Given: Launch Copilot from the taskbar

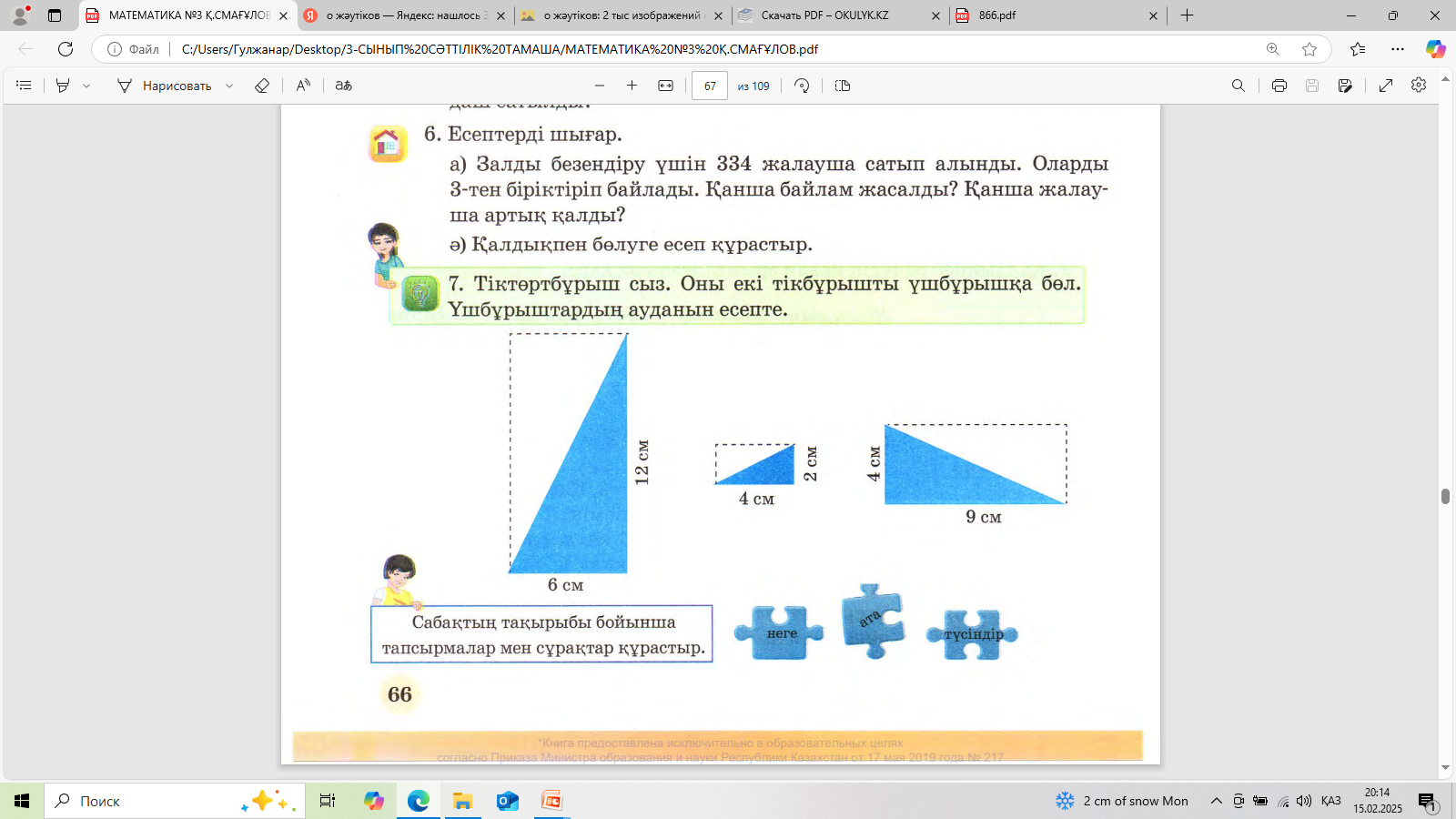Looking at the screenshot, I should coord(374,801).
